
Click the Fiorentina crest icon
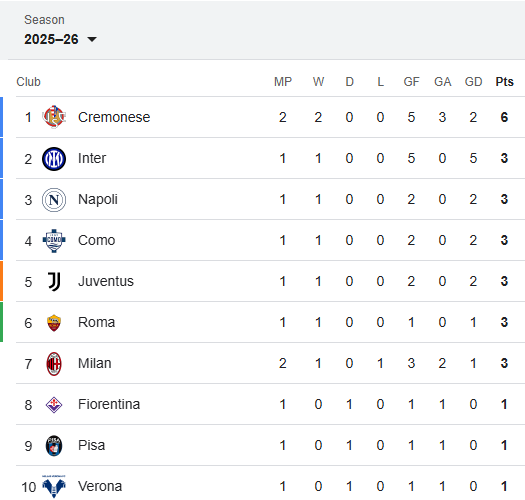(x=54, y=405)
